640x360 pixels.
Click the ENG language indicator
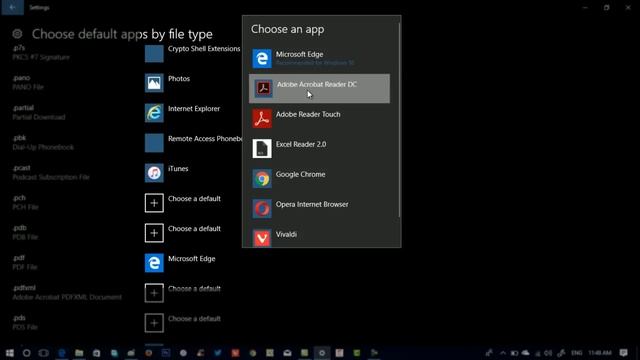(x=576, y=353)
